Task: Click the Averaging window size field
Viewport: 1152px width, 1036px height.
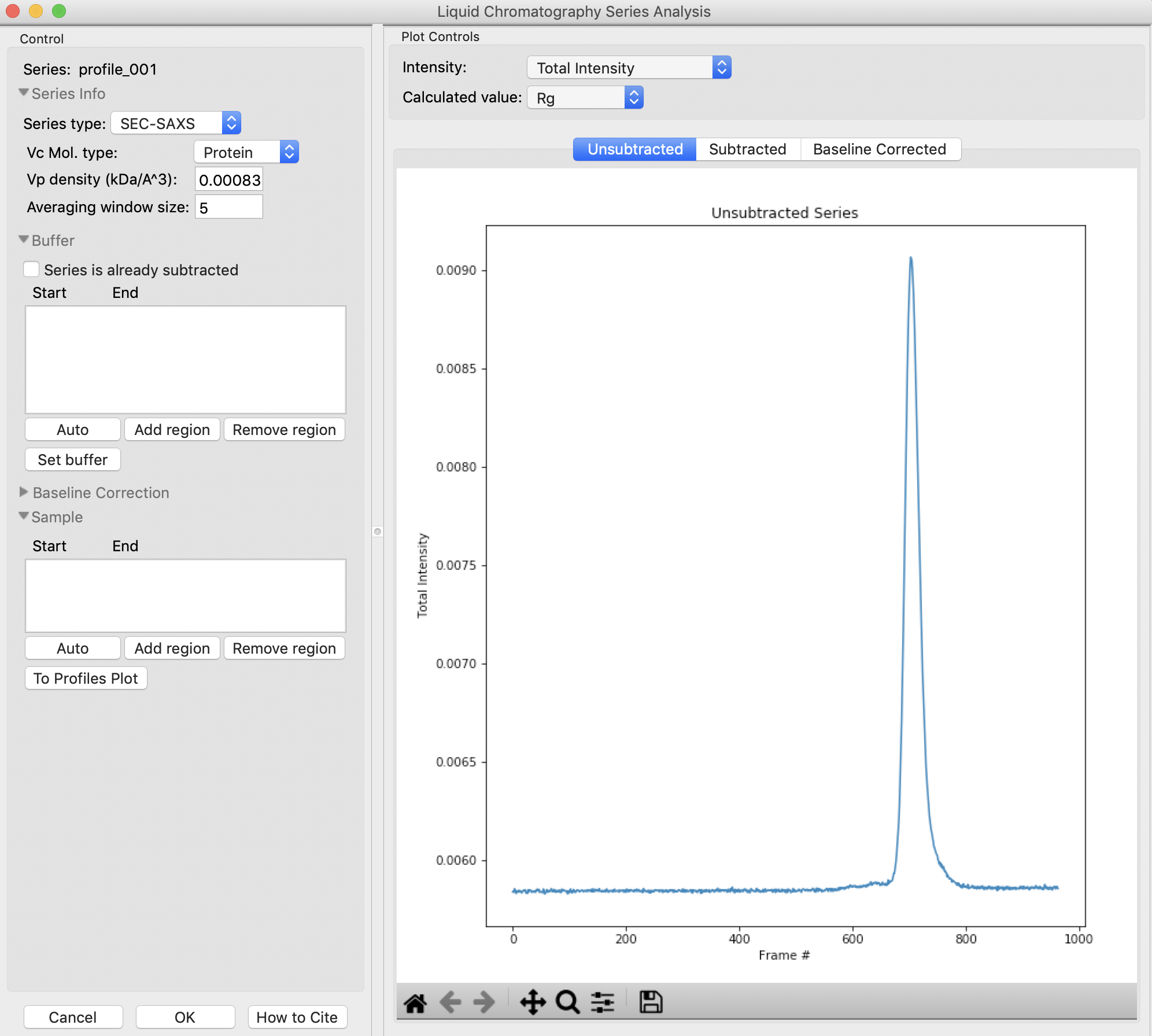Action: (229, 208)
